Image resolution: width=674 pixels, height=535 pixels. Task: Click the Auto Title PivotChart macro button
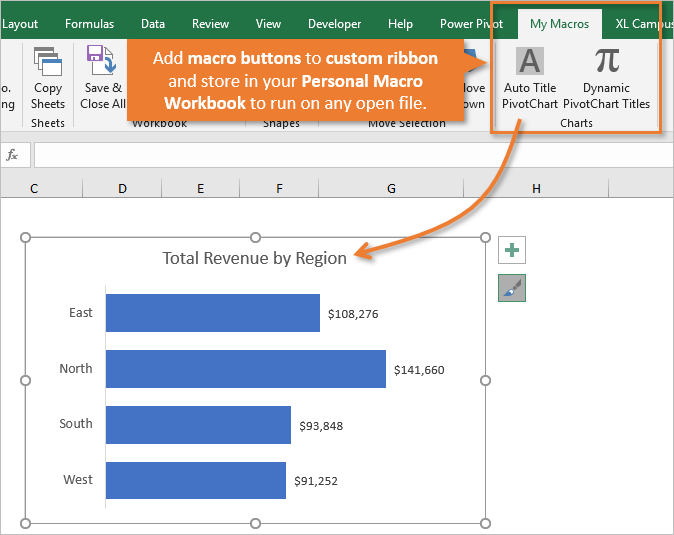(x=530, y=78)
